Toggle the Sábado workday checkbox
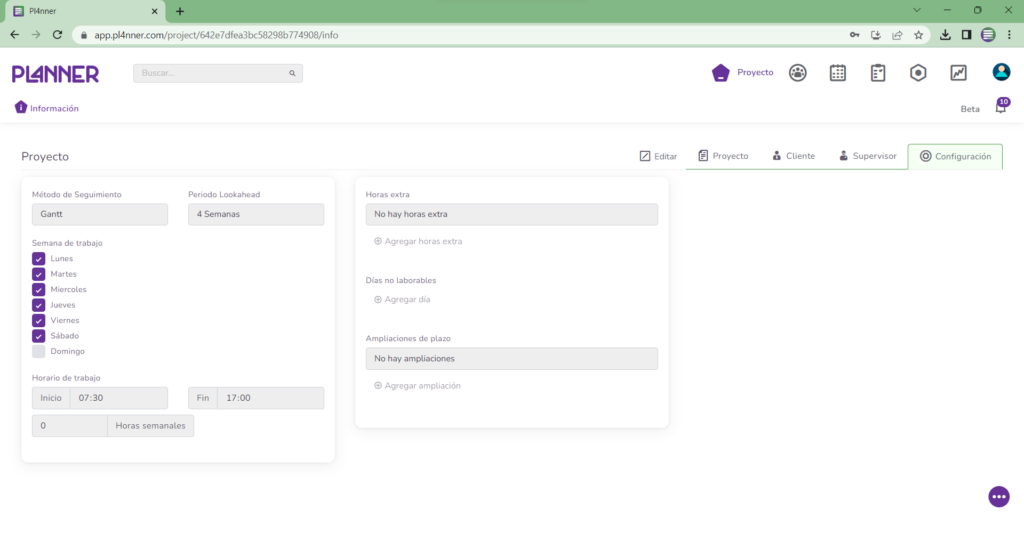The image size is (1024, 542). 39,336
